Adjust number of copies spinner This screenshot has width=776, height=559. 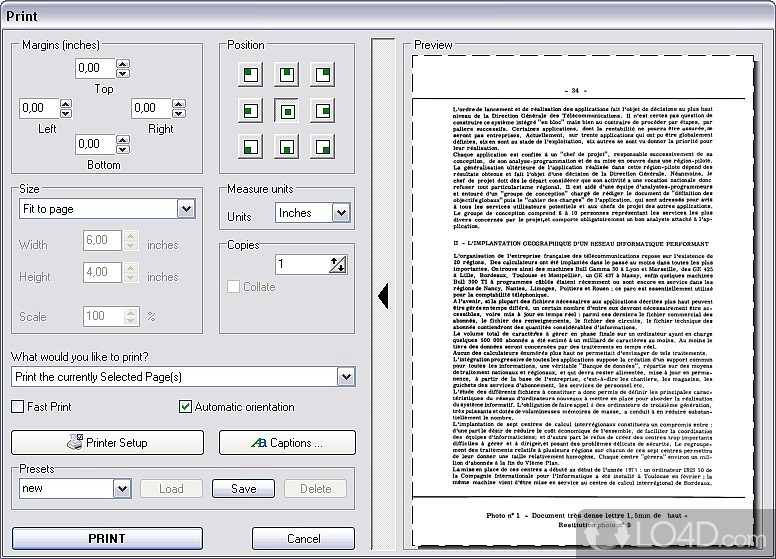pos(338,264)
